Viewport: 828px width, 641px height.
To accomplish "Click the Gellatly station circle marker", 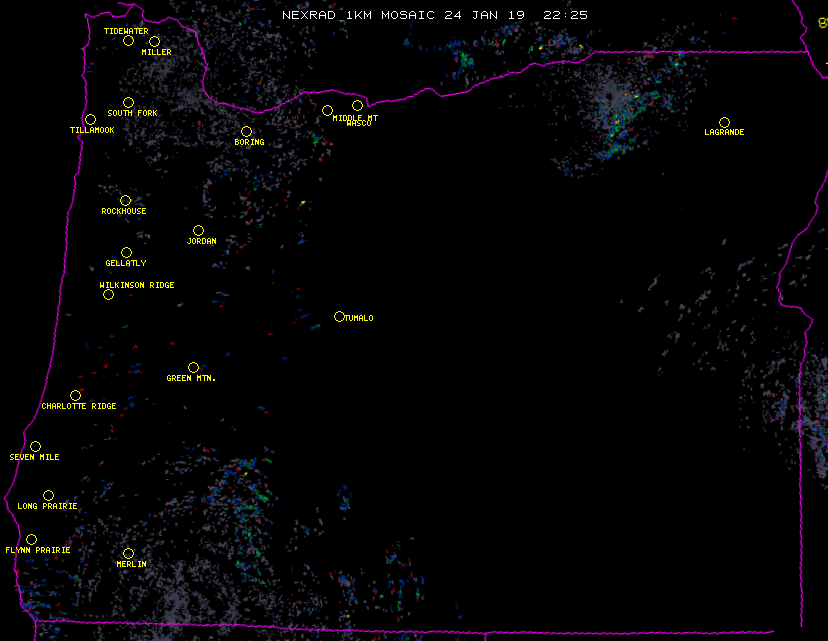I will point(126,253).
